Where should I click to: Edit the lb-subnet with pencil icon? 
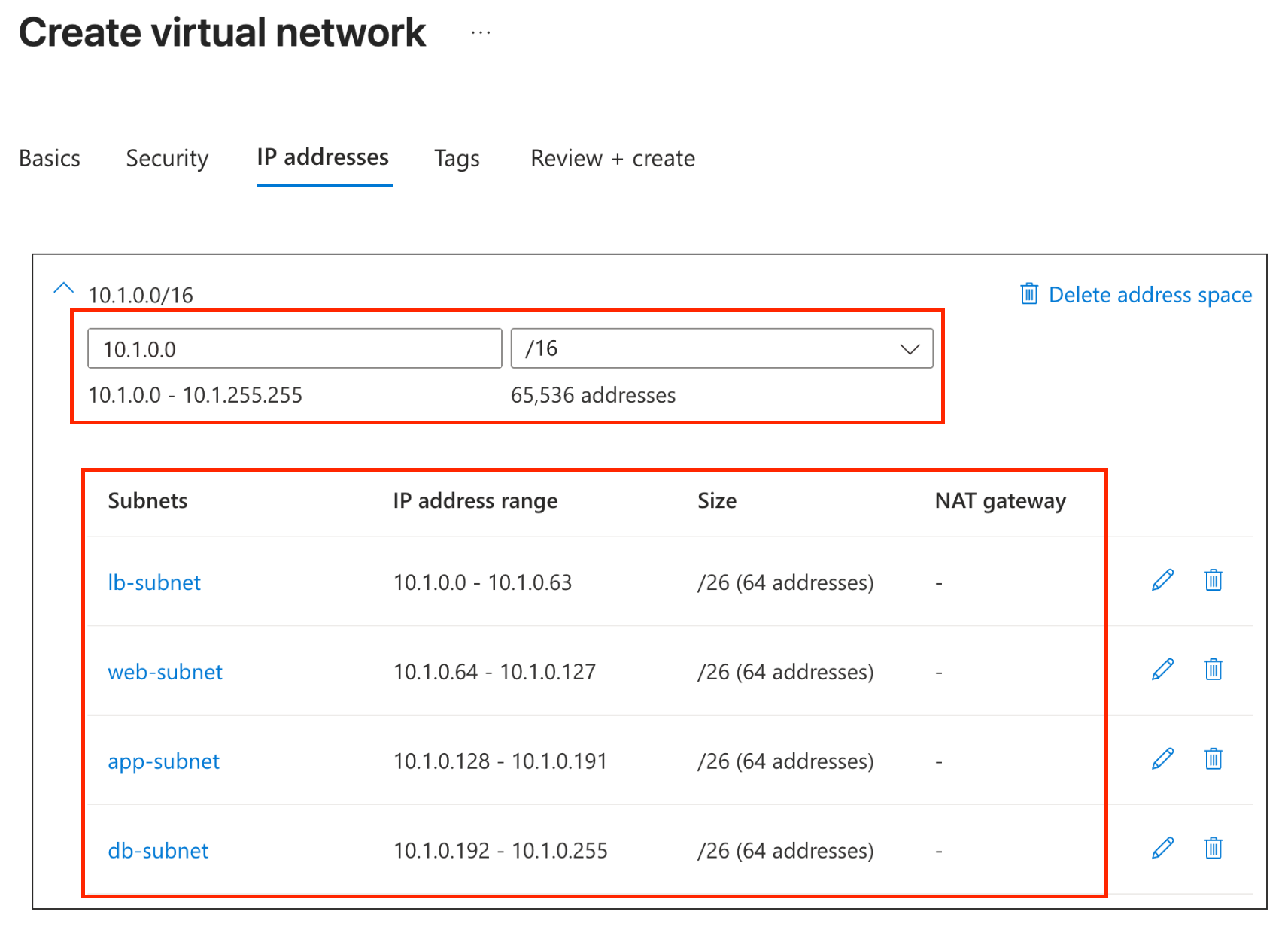coord(1162,580)
